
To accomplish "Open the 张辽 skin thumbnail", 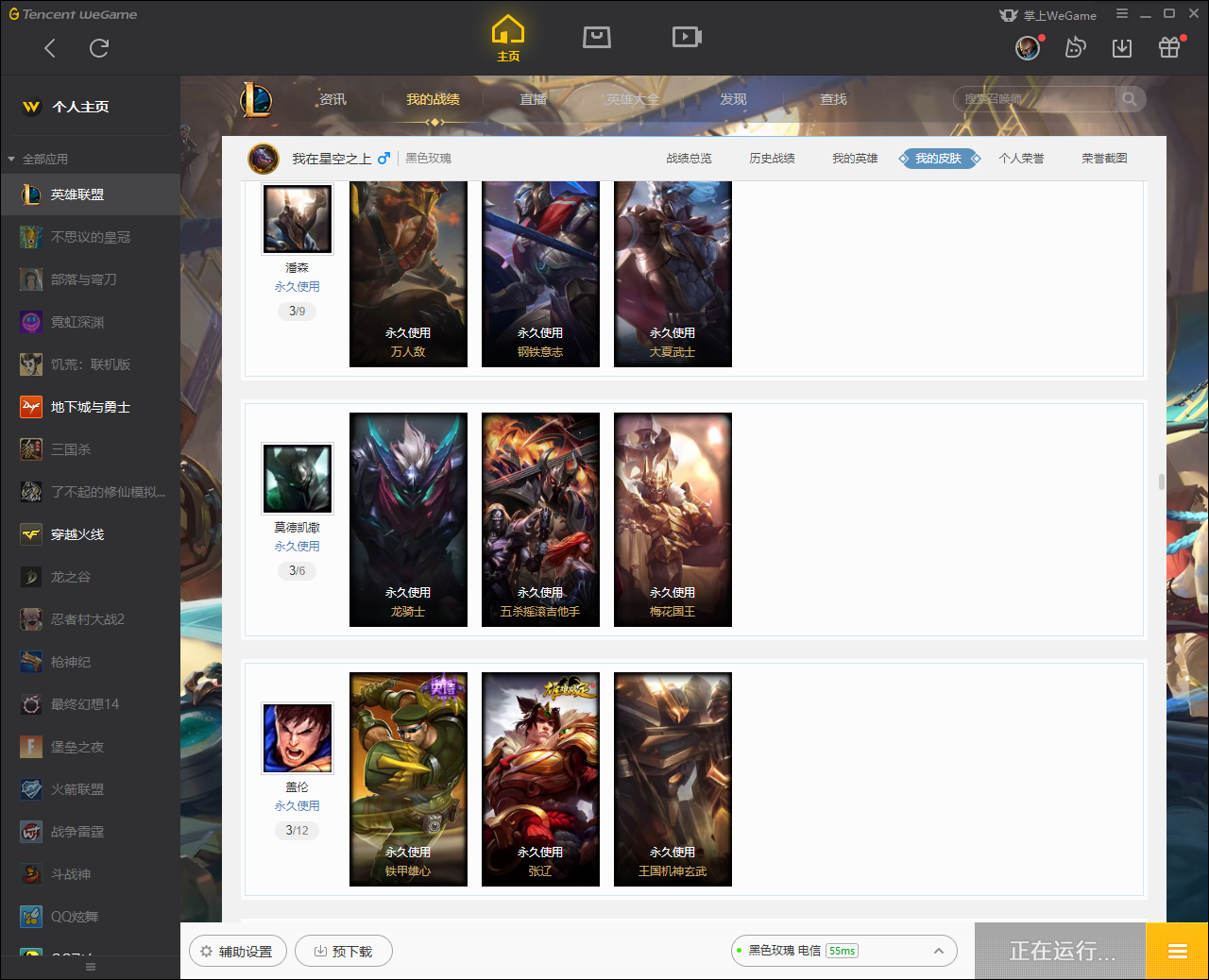I will coord(540,779).
